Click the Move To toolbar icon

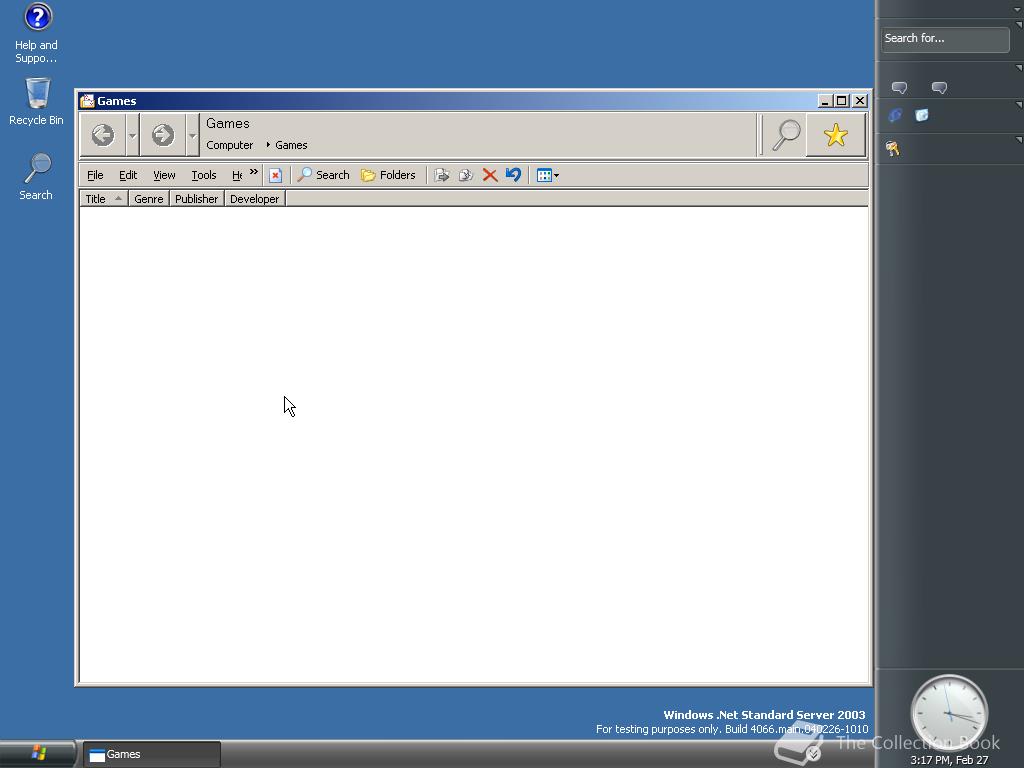[441, 175]
